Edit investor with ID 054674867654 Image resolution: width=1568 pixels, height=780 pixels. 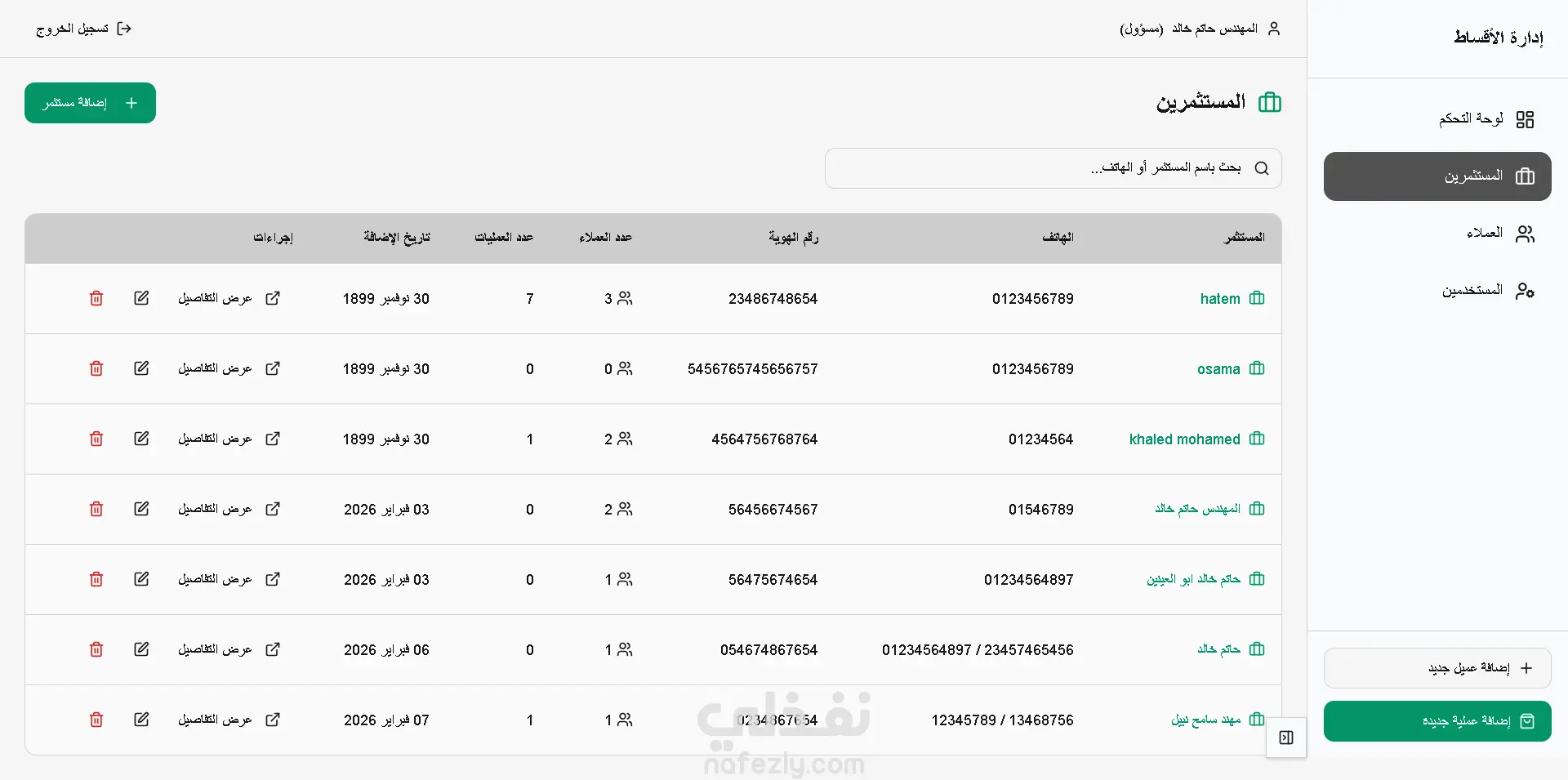tap(141, 649)
